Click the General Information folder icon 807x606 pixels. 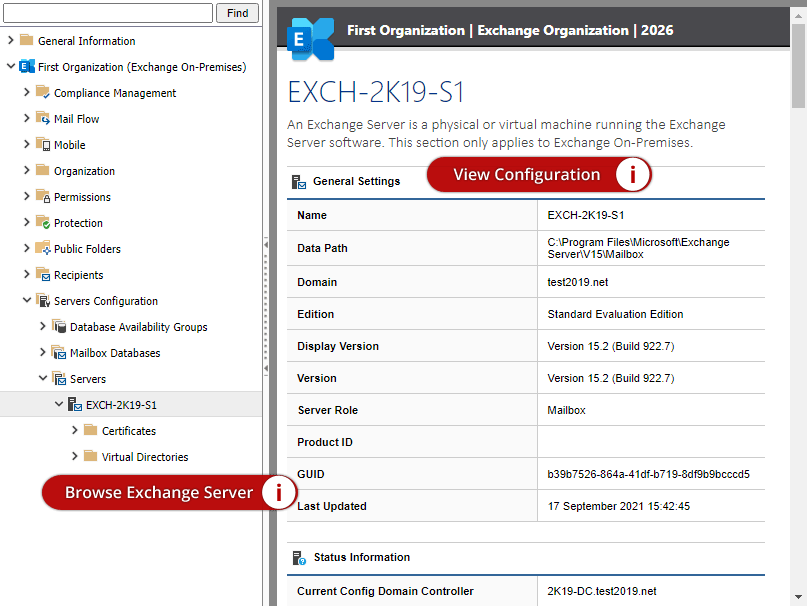pos(26,40)
